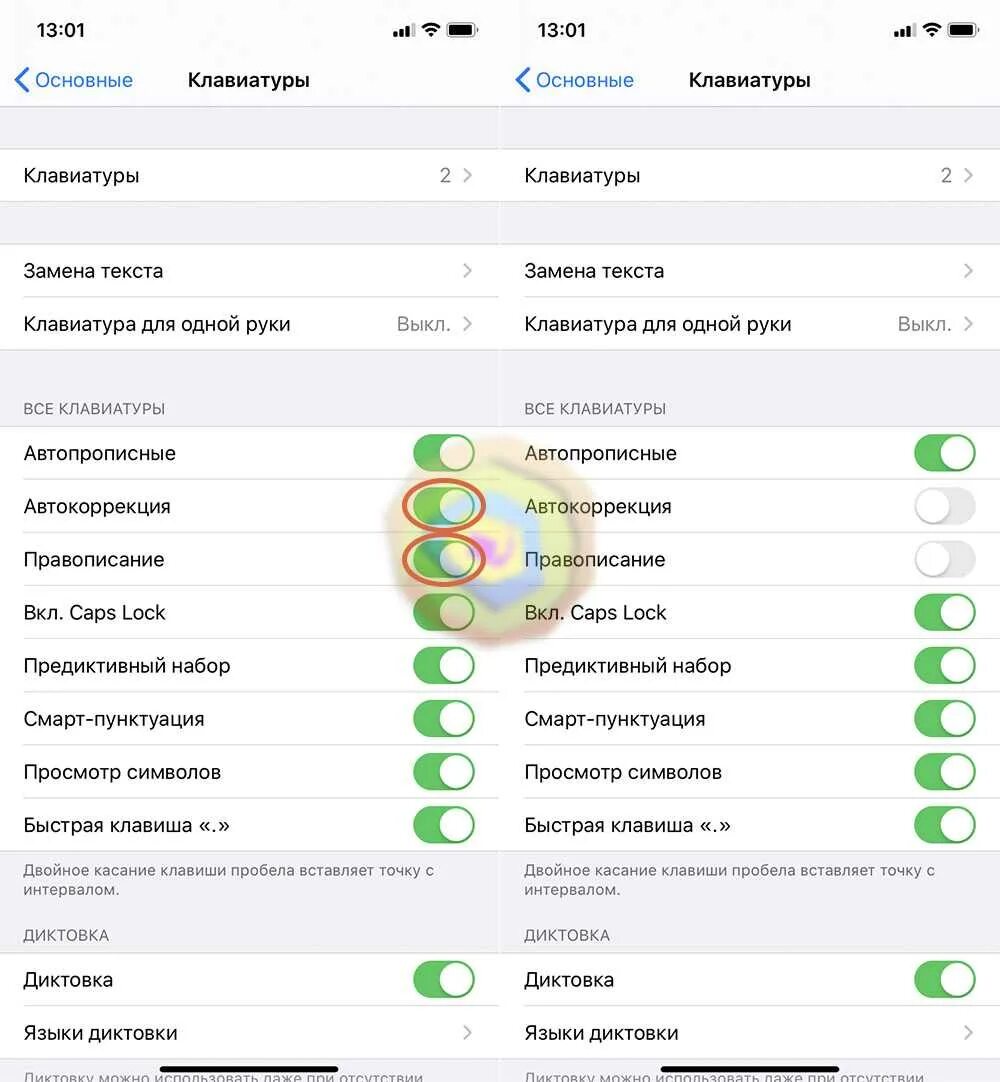The image size is (1000, 1082).
Task: Turn off Диктовка switch on left screen
Action: point(444,980)
